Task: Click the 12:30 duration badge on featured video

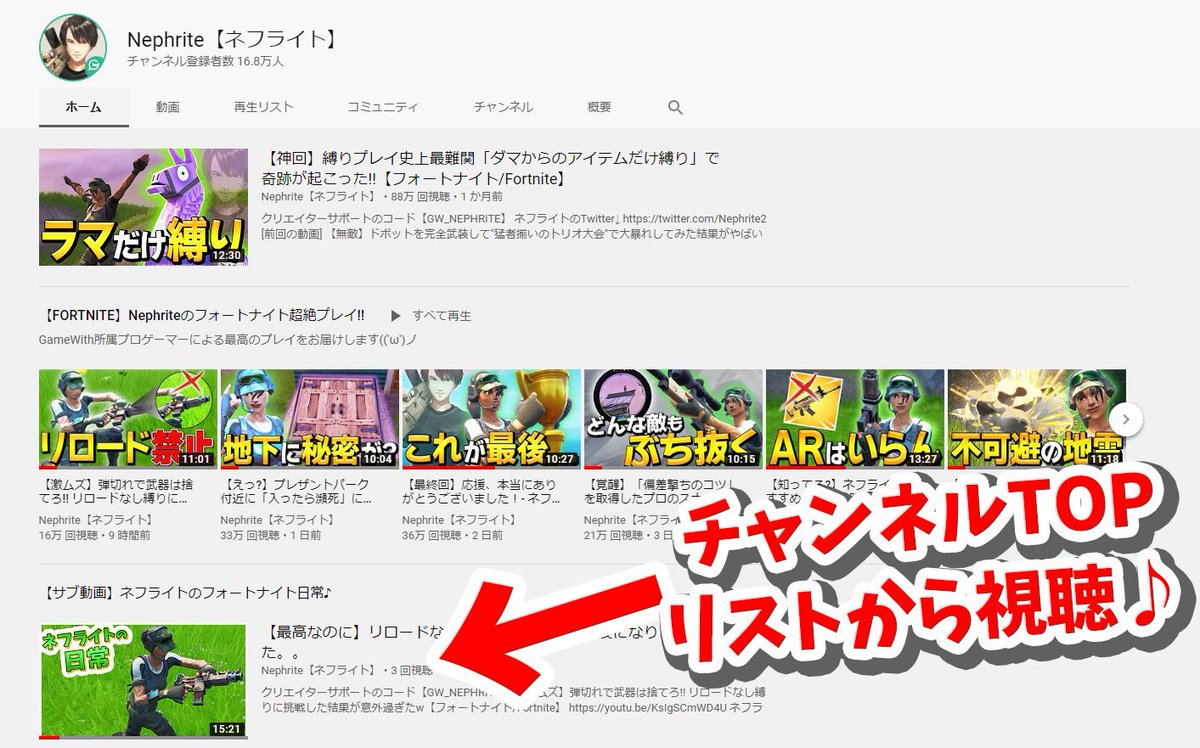Action: 229,255
